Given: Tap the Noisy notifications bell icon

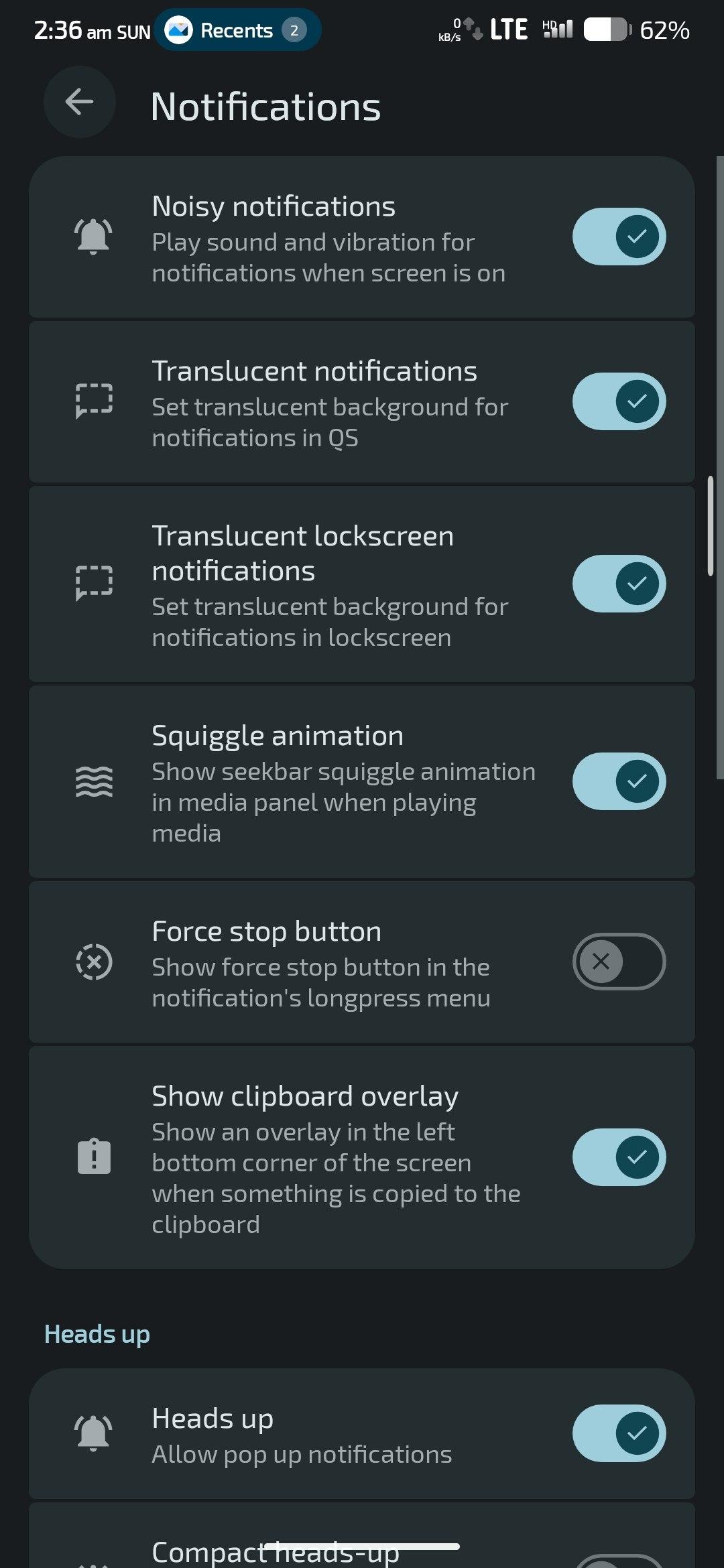Looking at the screenshot, I should pos(94,237).
